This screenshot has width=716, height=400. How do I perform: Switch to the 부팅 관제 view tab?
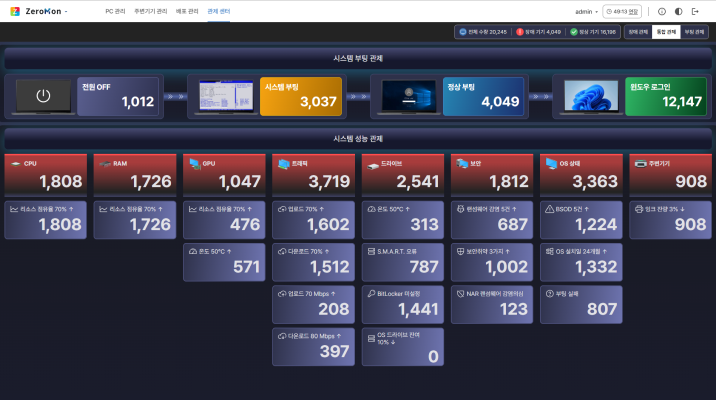[694, 32]
